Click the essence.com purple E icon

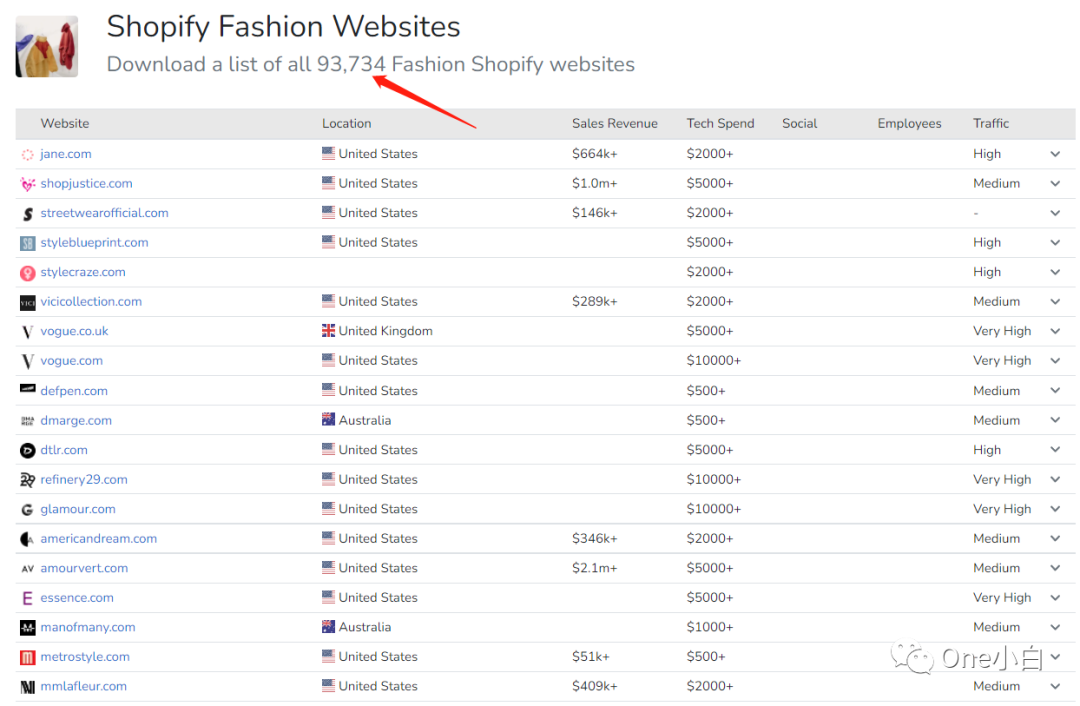pyautogui.click(x=28, y=598)
